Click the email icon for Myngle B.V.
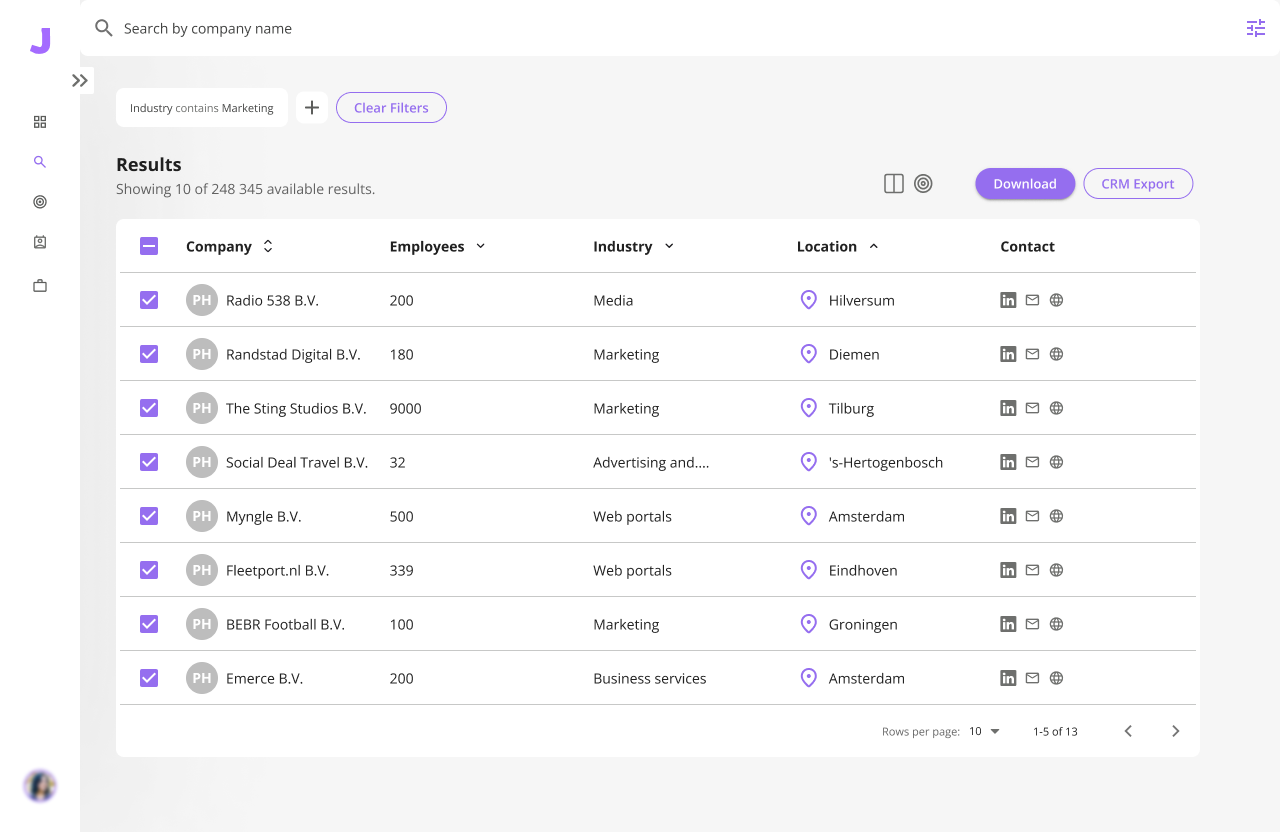Screen dimensions: 1280x832 click(x=1032, y=515)
